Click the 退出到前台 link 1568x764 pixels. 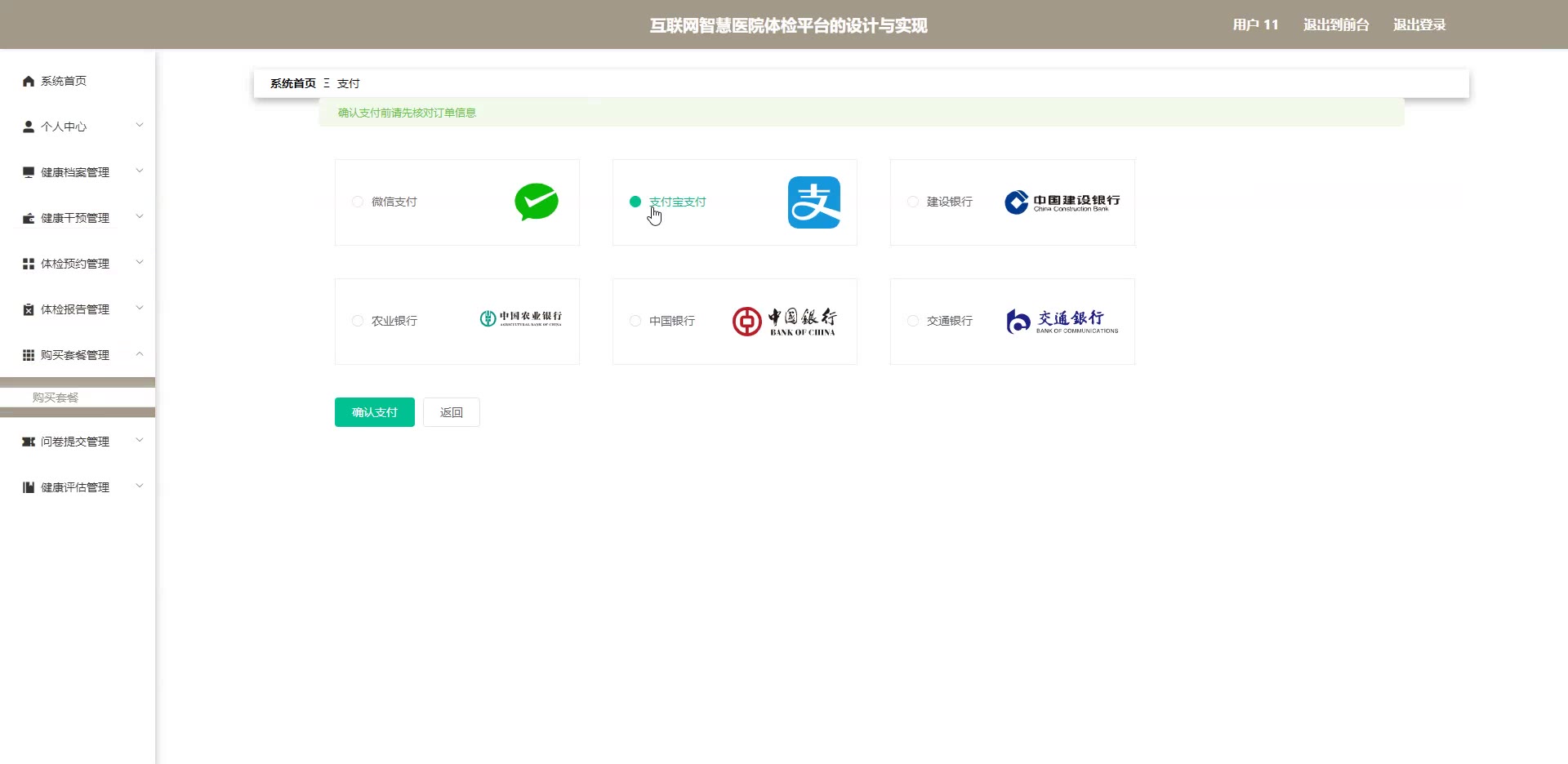click(1336, 24)
